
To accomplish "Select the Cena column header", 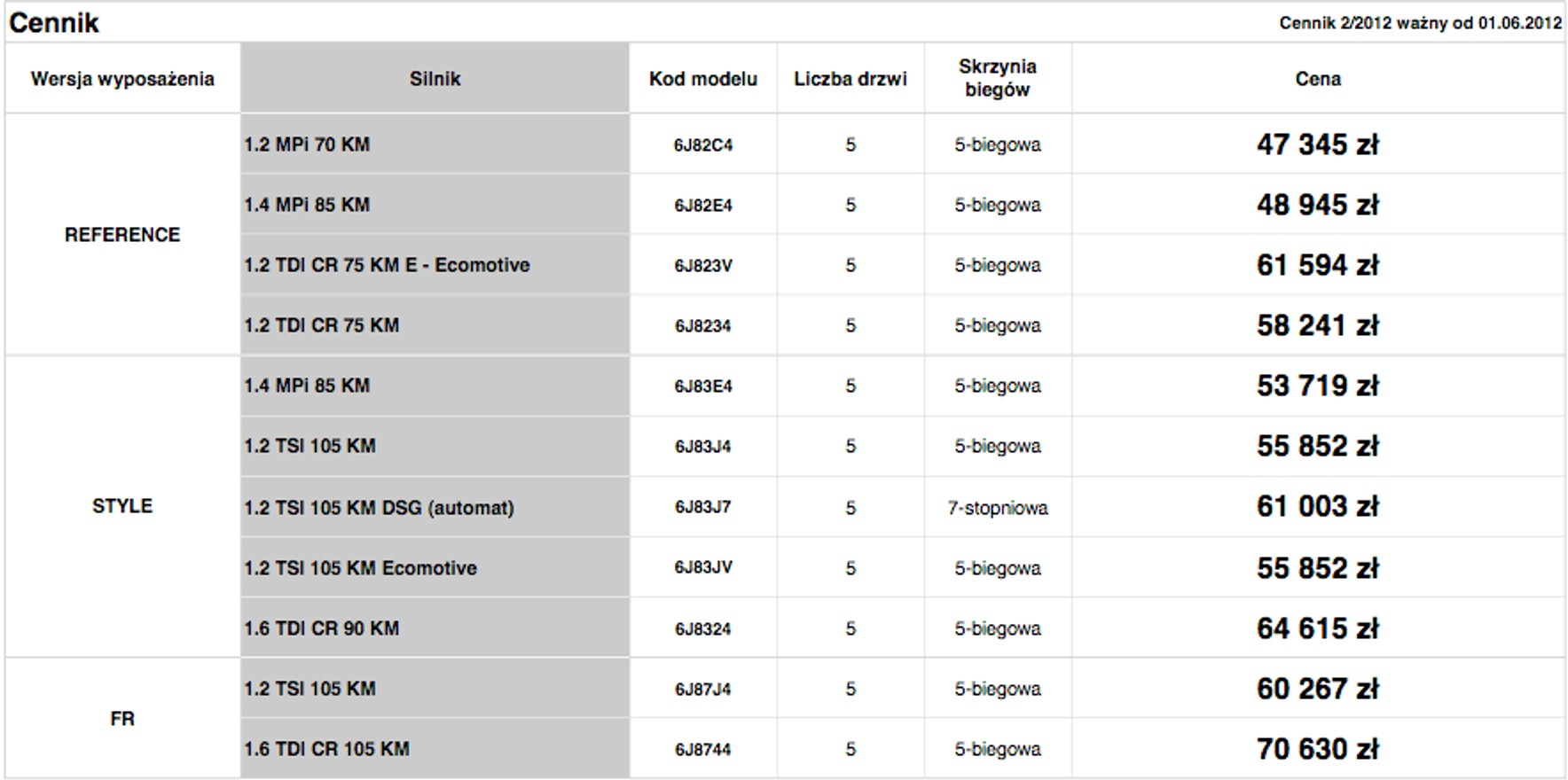I will [1318, 79].
